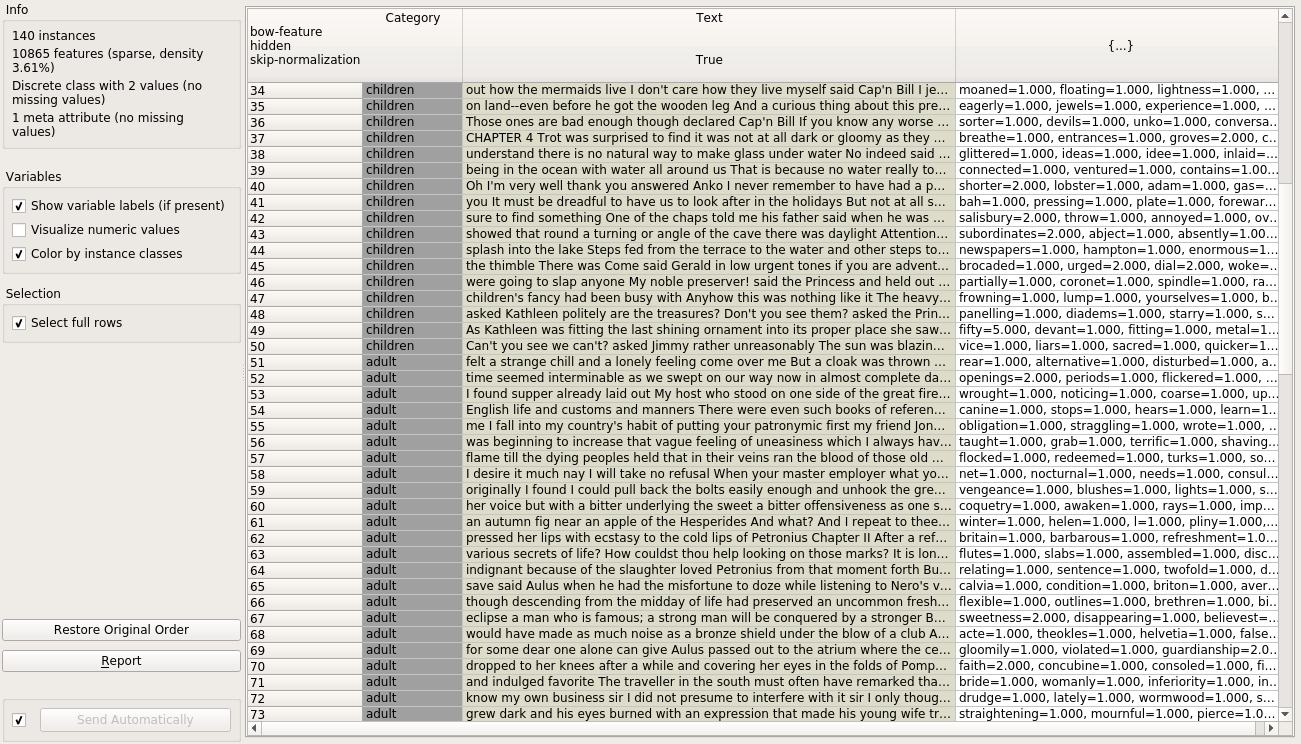Click the vertical scrollbar down arrow
Screen dimensions: 1301x744
1285,714
